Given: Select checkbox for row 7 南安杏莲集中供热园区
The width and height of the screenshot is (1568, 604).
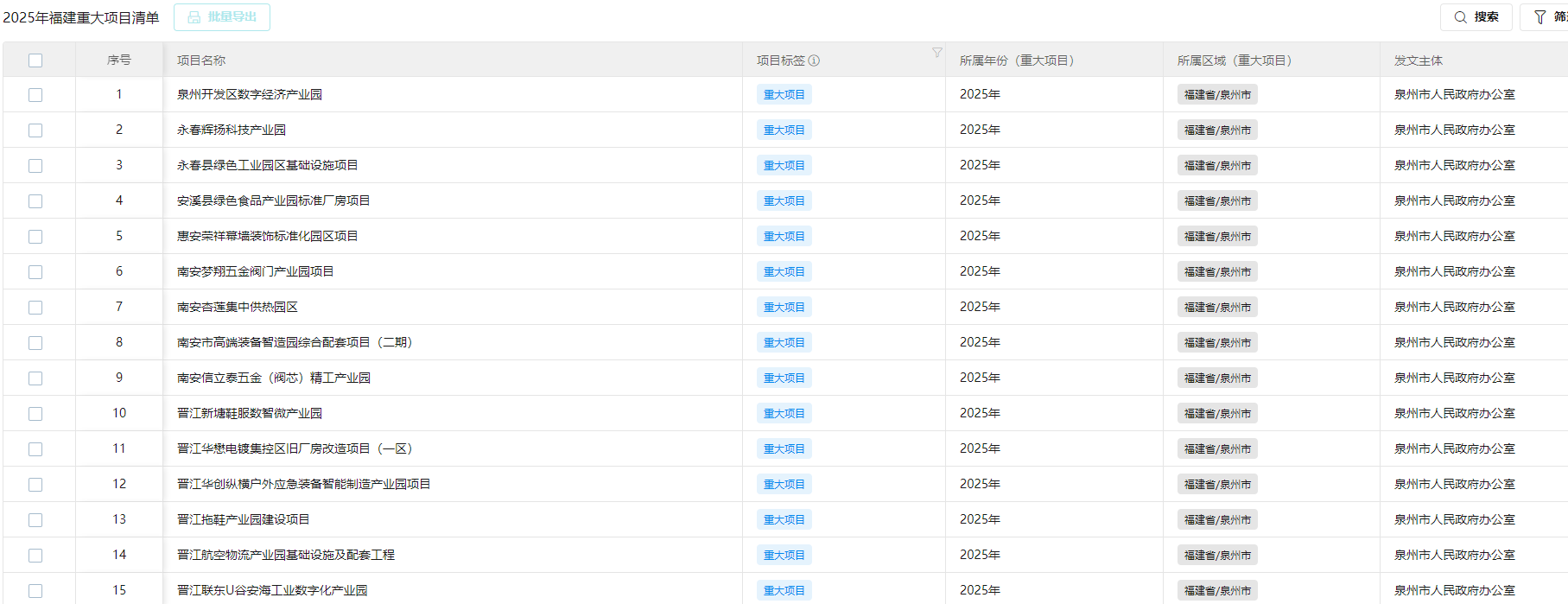Looking at the screenshot, I should tap(35, 308).
